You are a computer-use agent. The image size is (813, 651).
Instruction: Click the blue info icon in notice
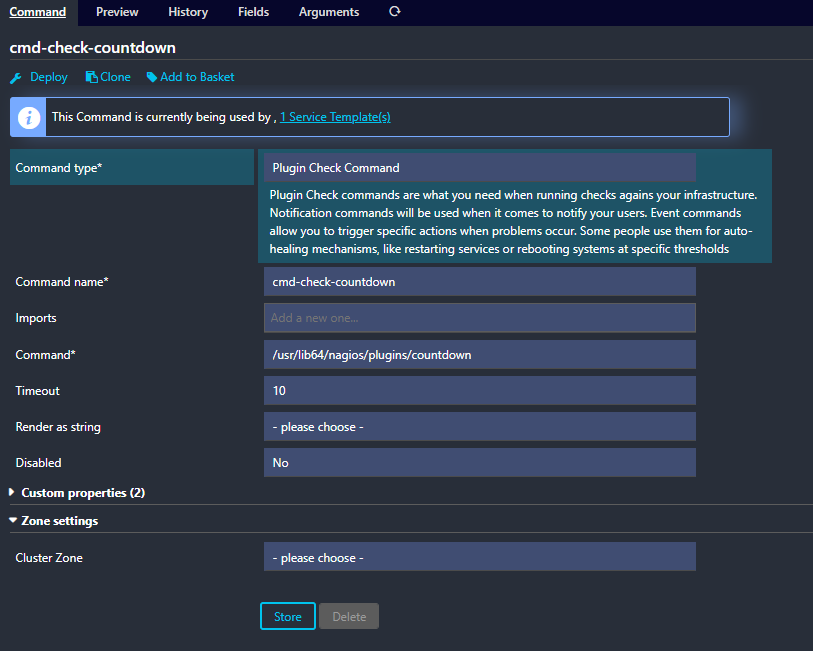tap(29, 117)
